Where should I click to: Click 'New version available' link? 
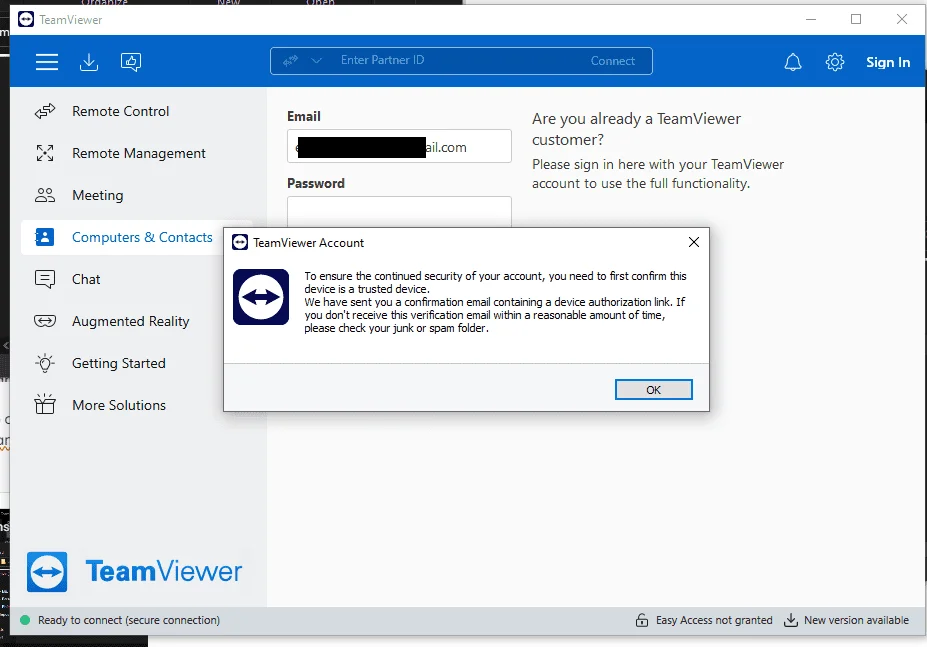856,620
